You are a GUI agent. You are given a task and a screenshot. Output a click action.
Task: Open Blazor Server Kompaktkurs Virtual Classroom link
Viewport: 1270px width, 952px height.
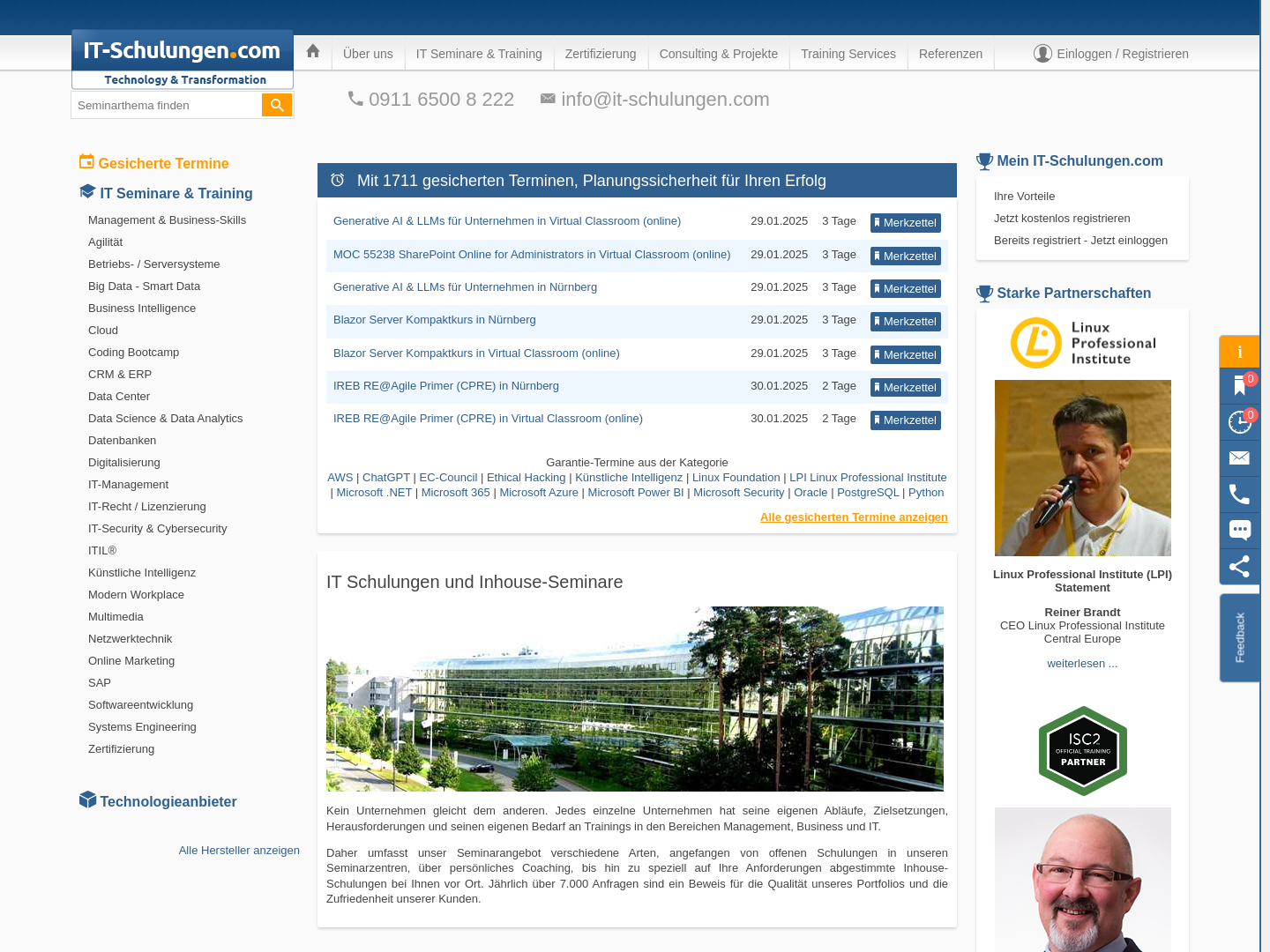point(476,353)
